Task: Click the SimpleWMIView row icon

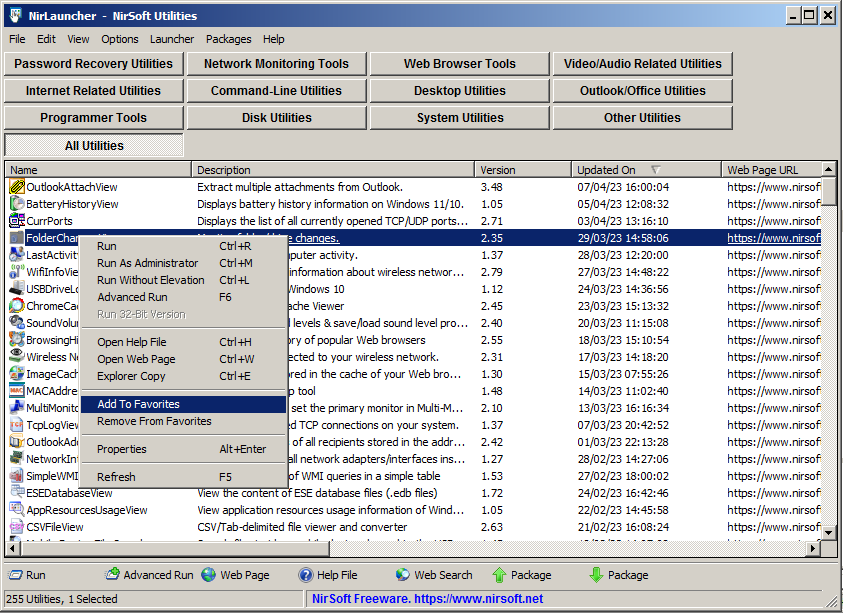Action: pyautogui.click(x=17, y=476)
